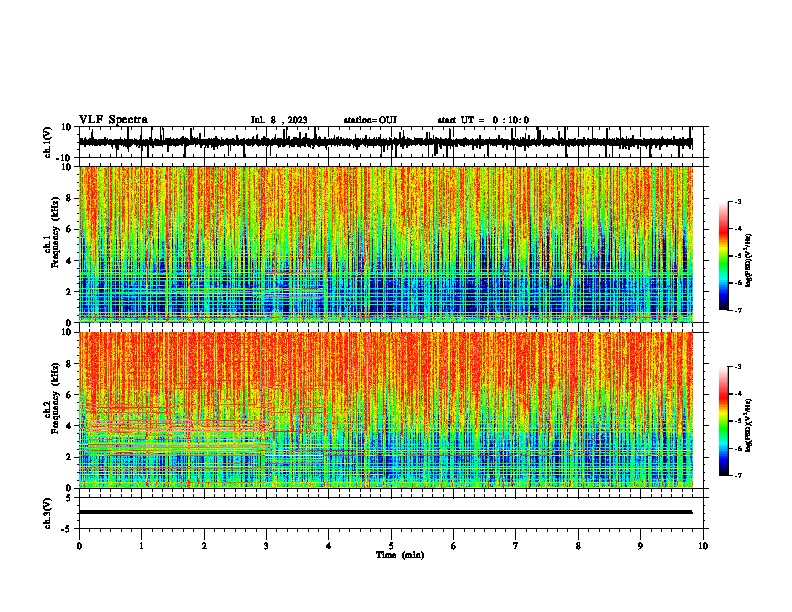792x612 pixels.
Task: Click the "-7" label on ch.1 color scale
Action: pyautogui.click(x=737, y=310)
